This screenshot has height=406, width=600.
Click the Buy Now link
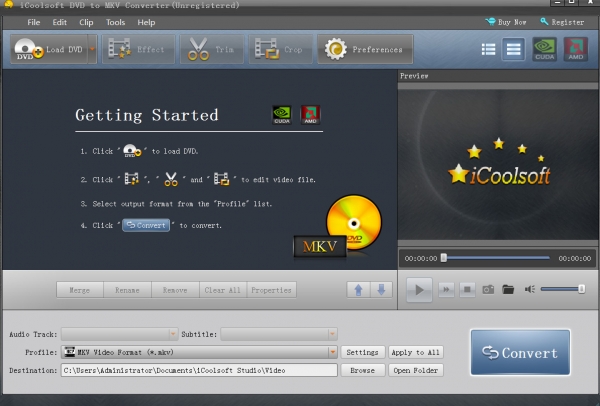[x=506, y=22]
